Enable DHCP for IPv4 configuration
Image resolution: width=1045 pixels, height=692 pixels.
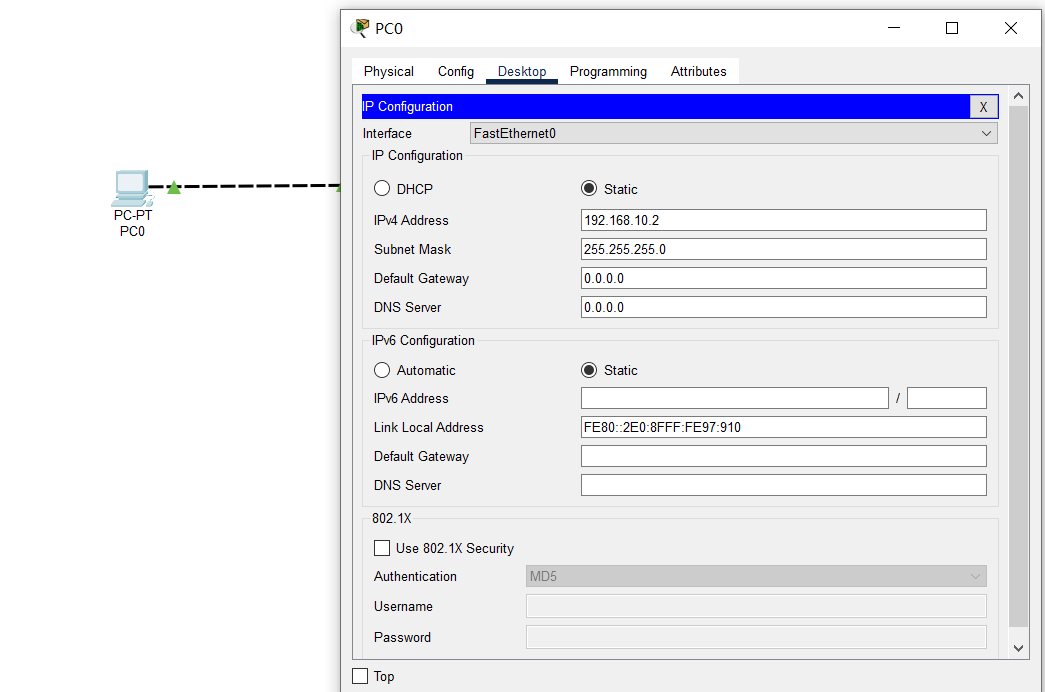381,188
